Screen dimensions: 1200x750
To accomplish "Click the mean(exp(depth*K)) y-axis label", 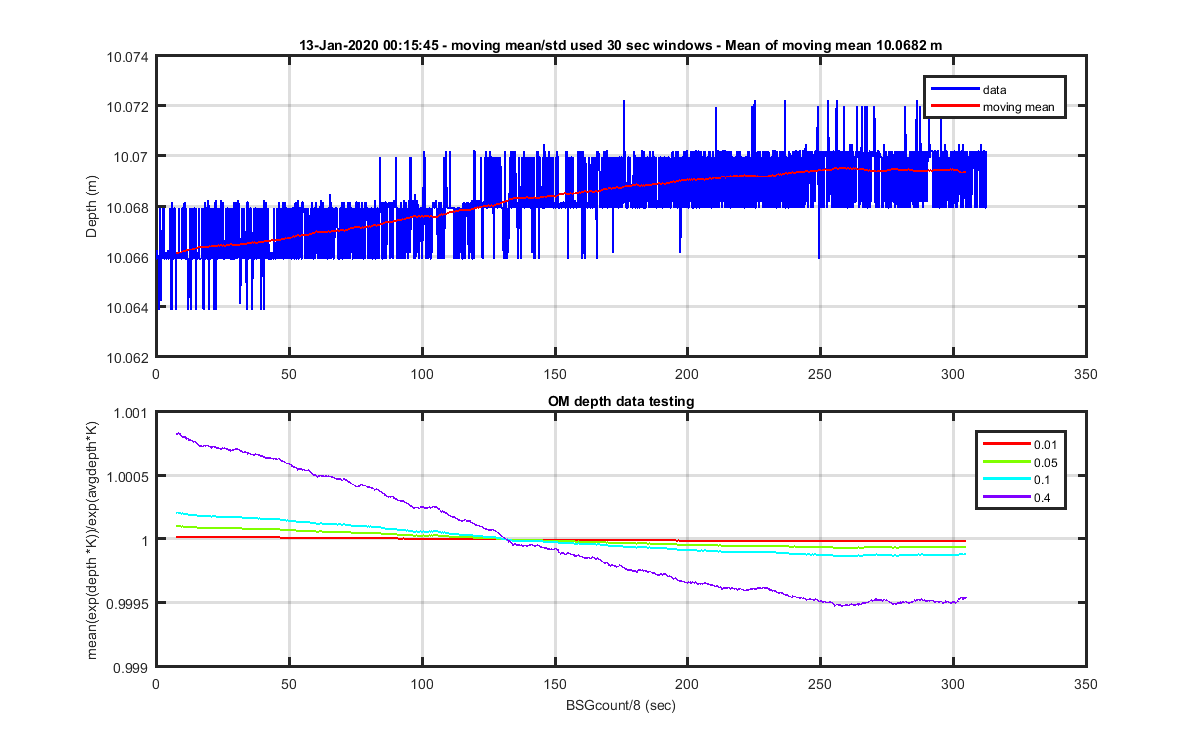I will tap(93, 540).
